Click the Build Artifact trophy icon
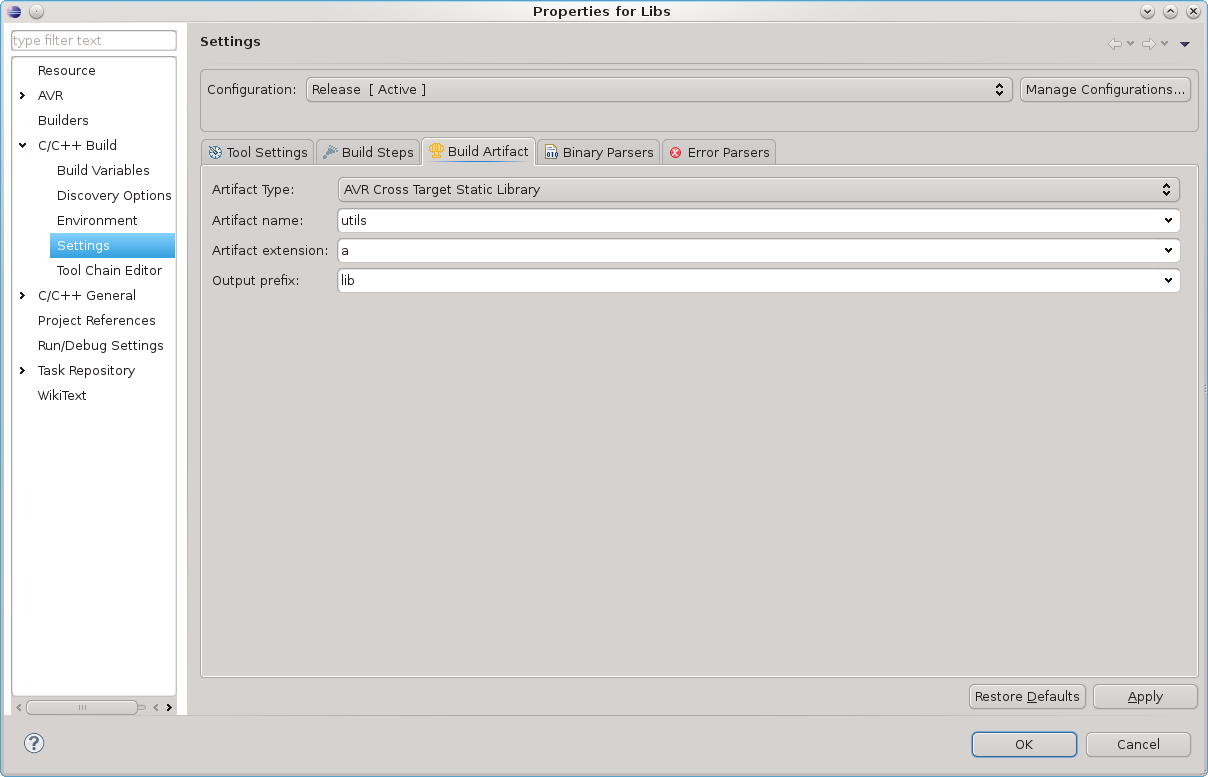1208x777 pixels. (434, 151)
